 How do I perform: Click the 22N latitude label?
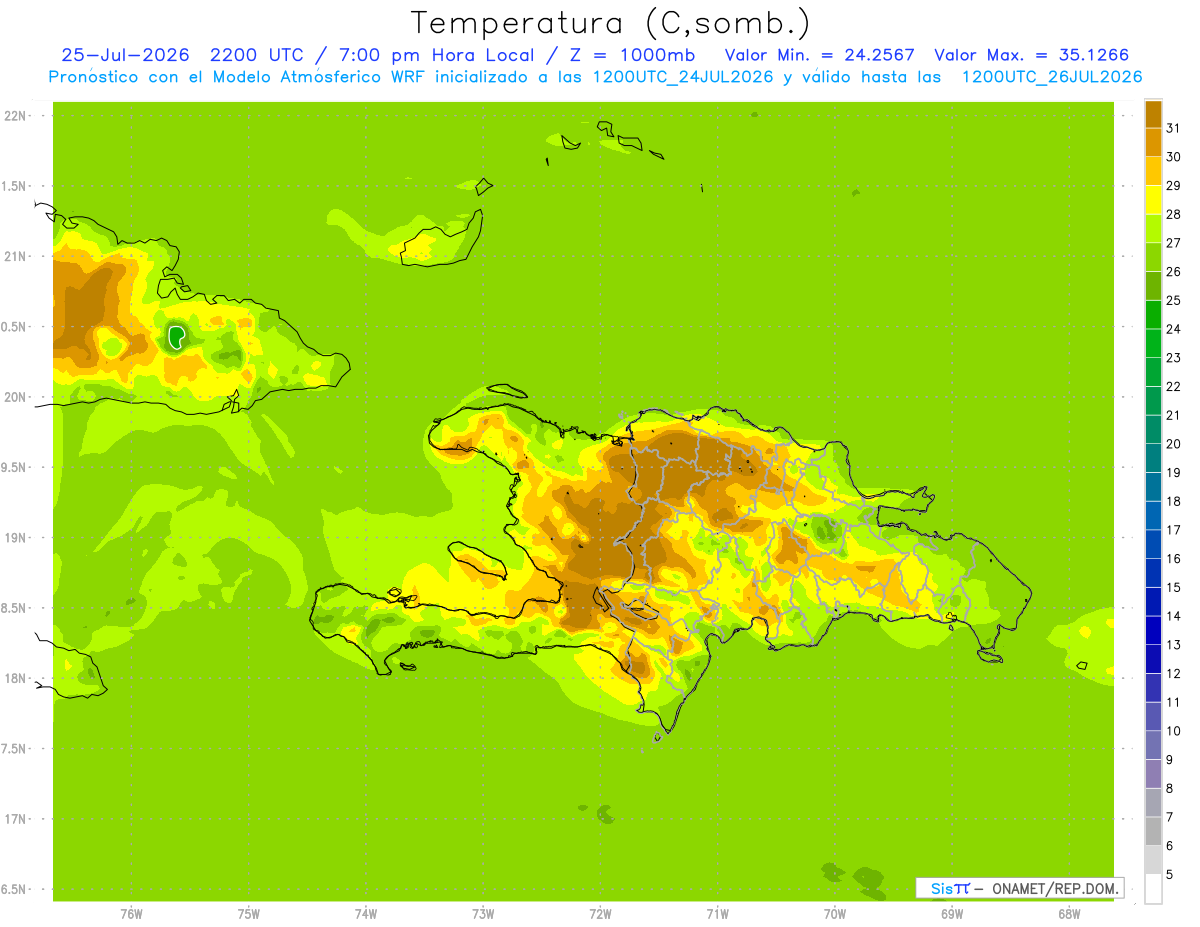[14, 116]
